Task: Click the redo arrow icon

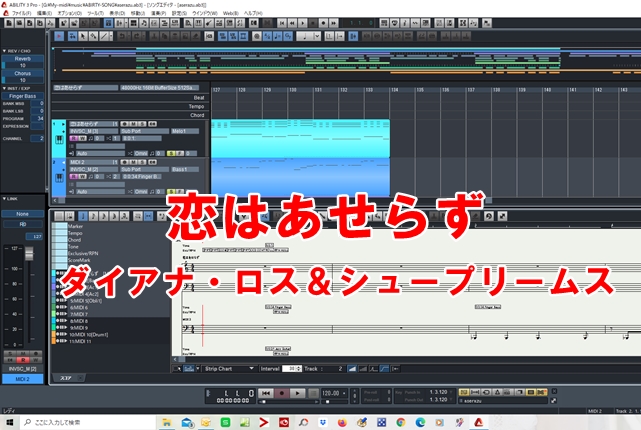Action: coord(137,36)
